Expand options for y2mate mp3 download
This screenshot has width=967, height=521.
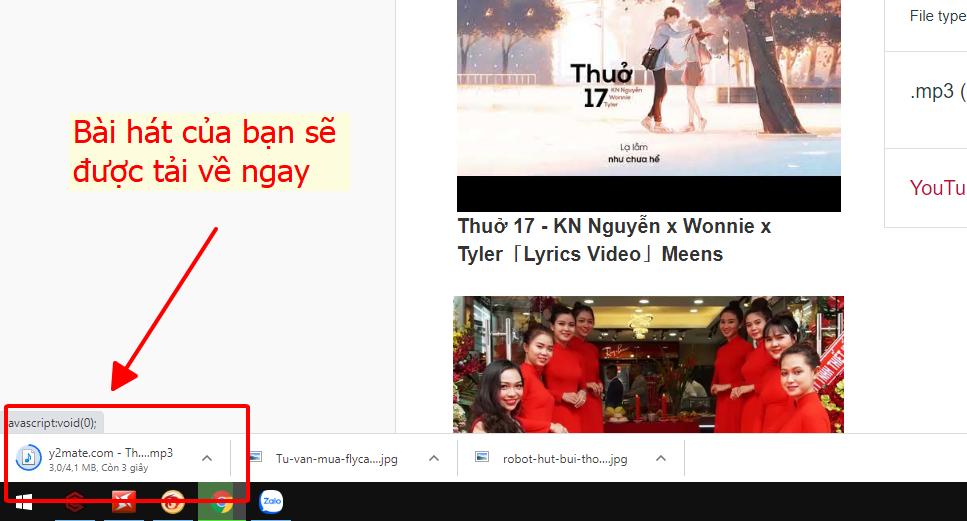(207, 458)
